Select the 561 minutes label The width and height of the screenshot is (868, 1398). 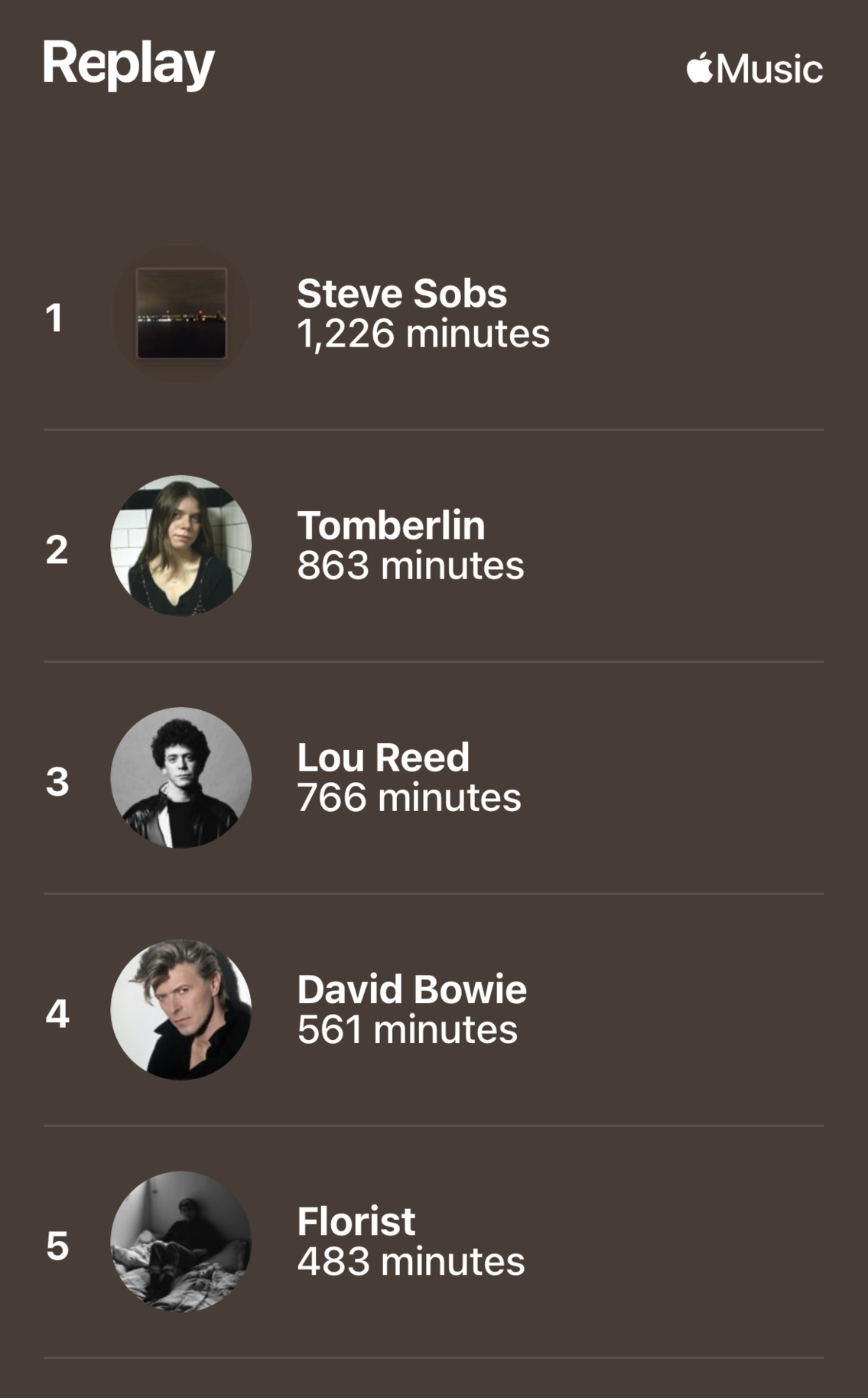pos(408,1030)
